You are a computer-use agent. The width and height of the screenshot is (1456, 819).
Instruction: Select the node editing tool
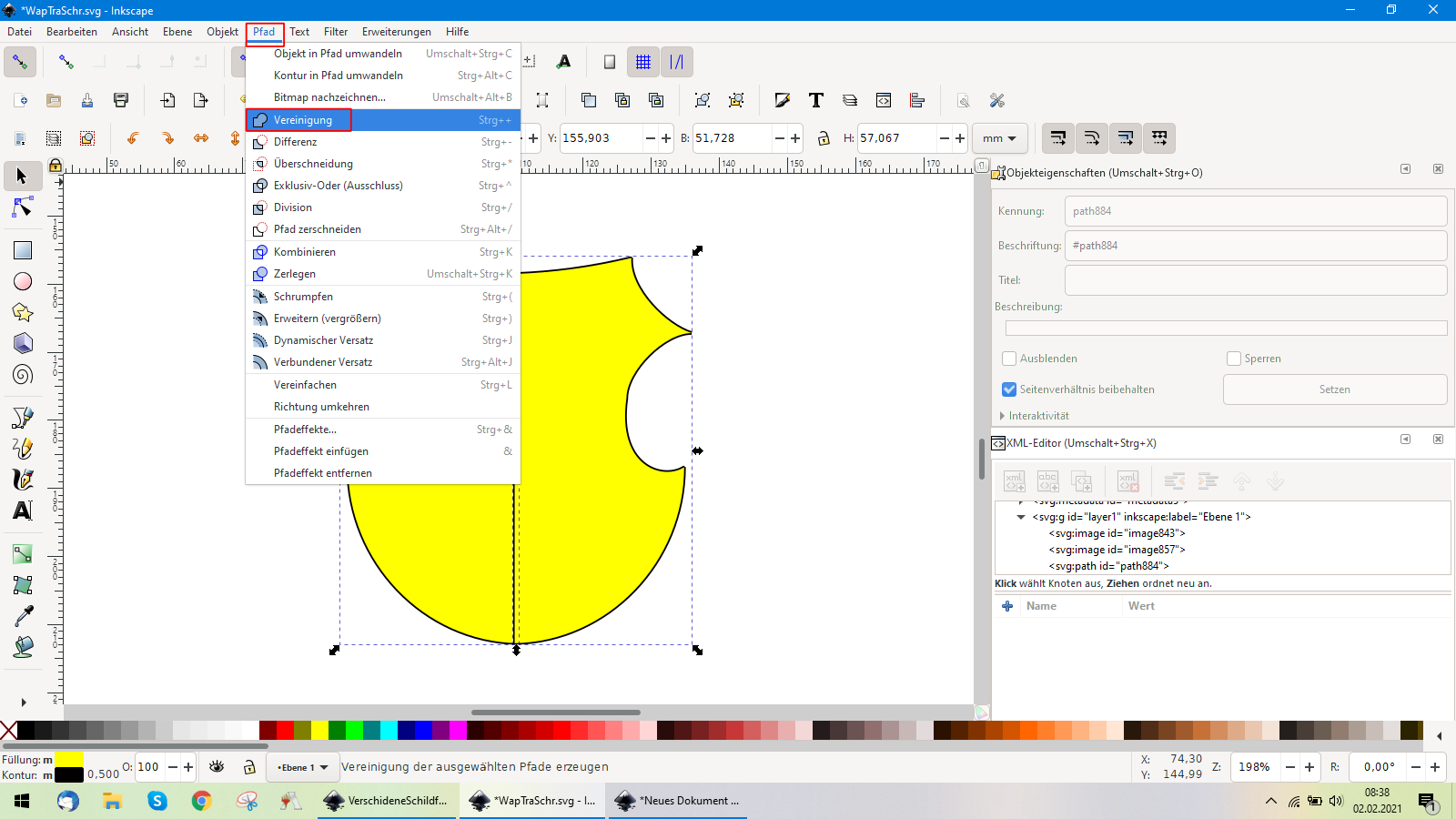[23, 208]
